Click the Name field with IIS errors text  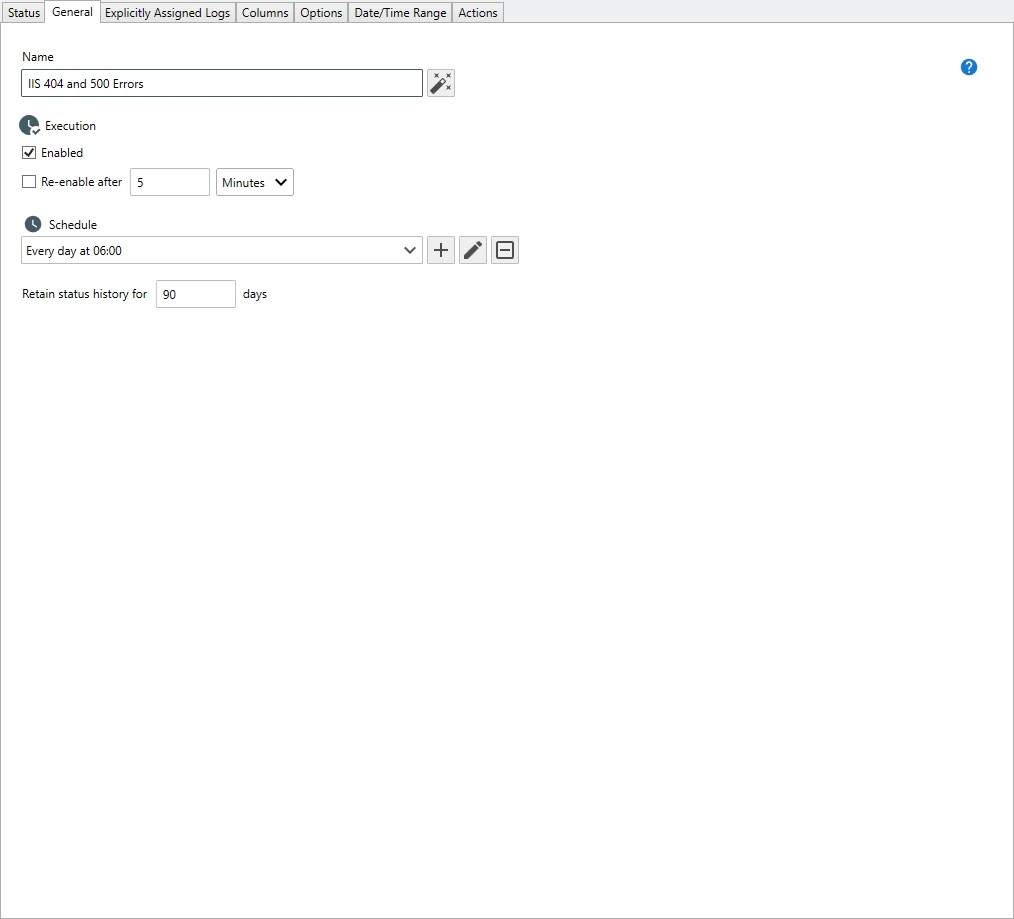pyautogui.click(x=221, y=83)
